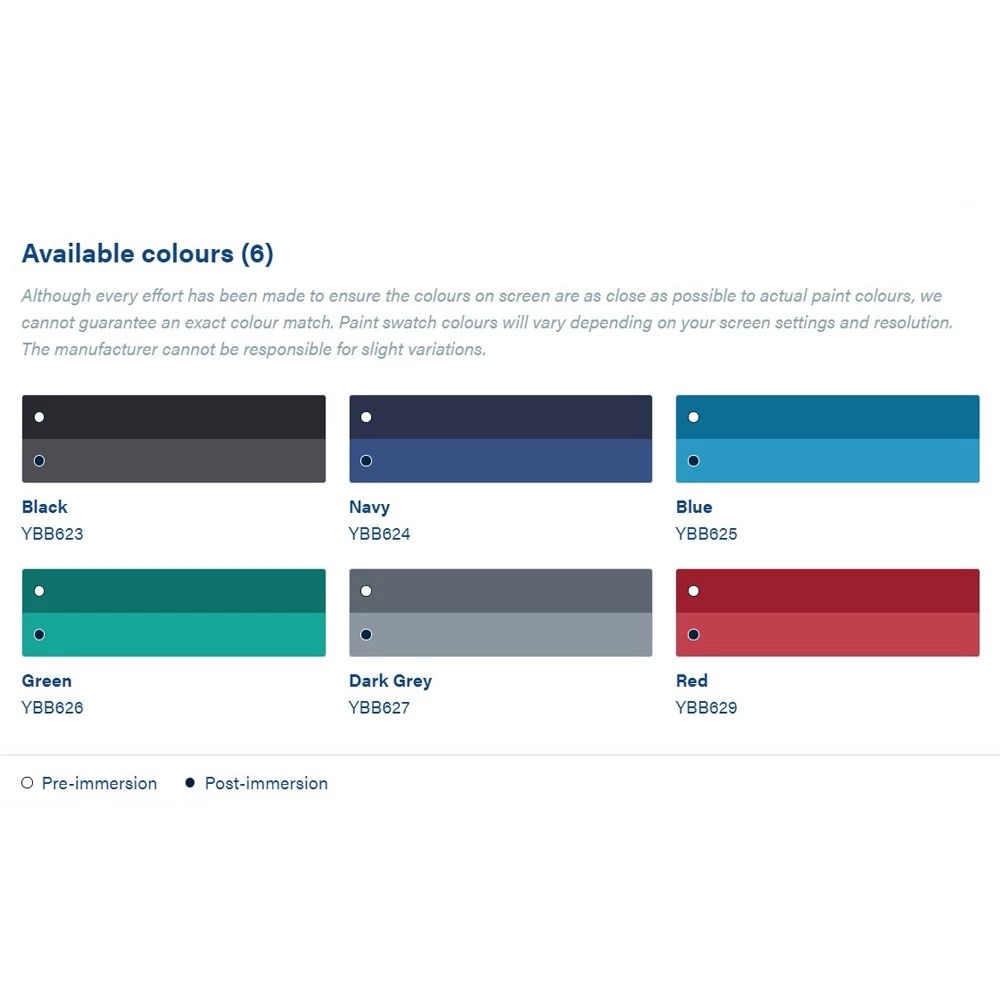This screenshot has width=1000, height=1000.
Task: Click the Navy colour name label
Action: coord(369,507)
